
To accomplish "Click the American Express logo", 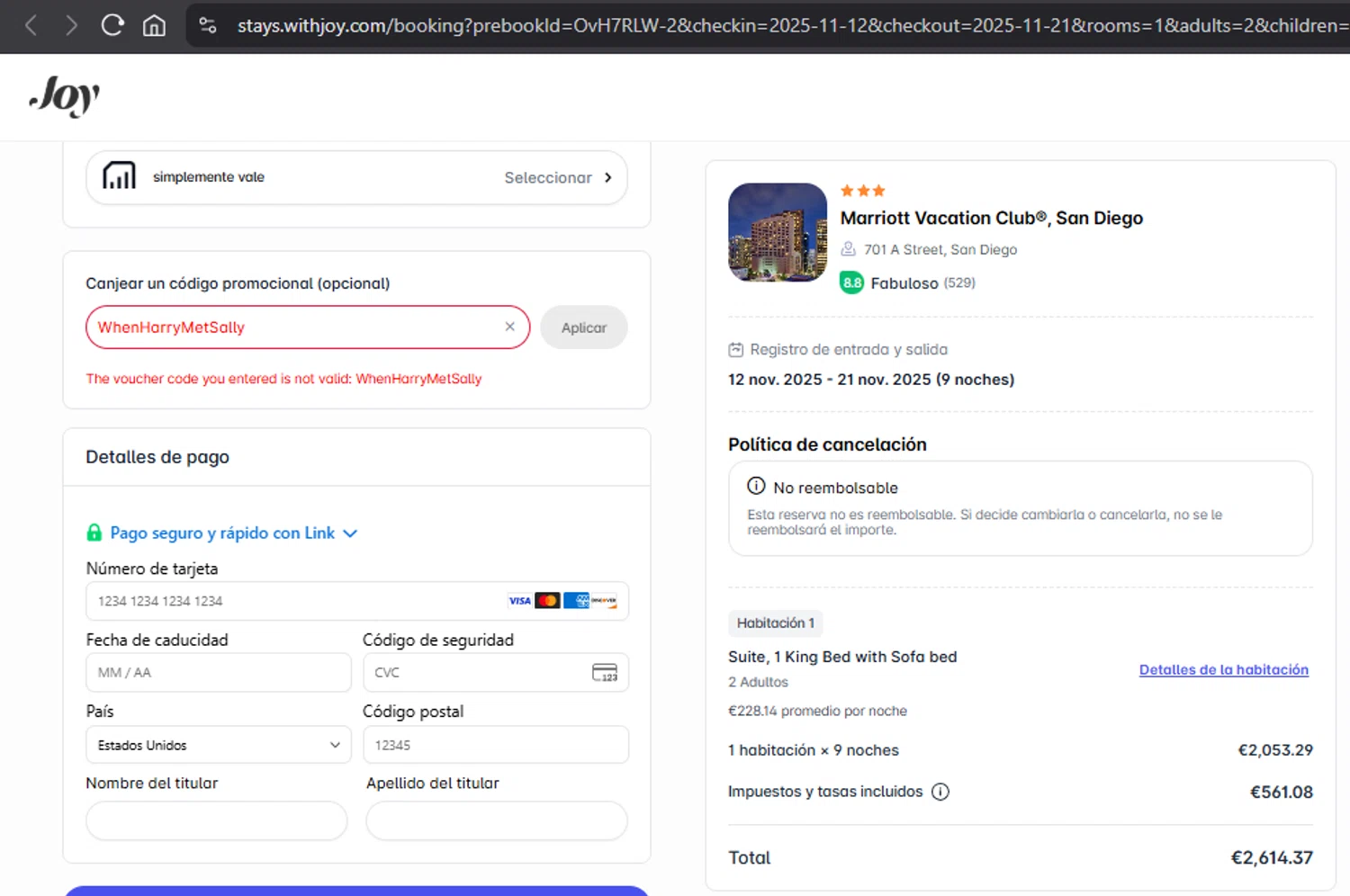I will tap(576, 601).
